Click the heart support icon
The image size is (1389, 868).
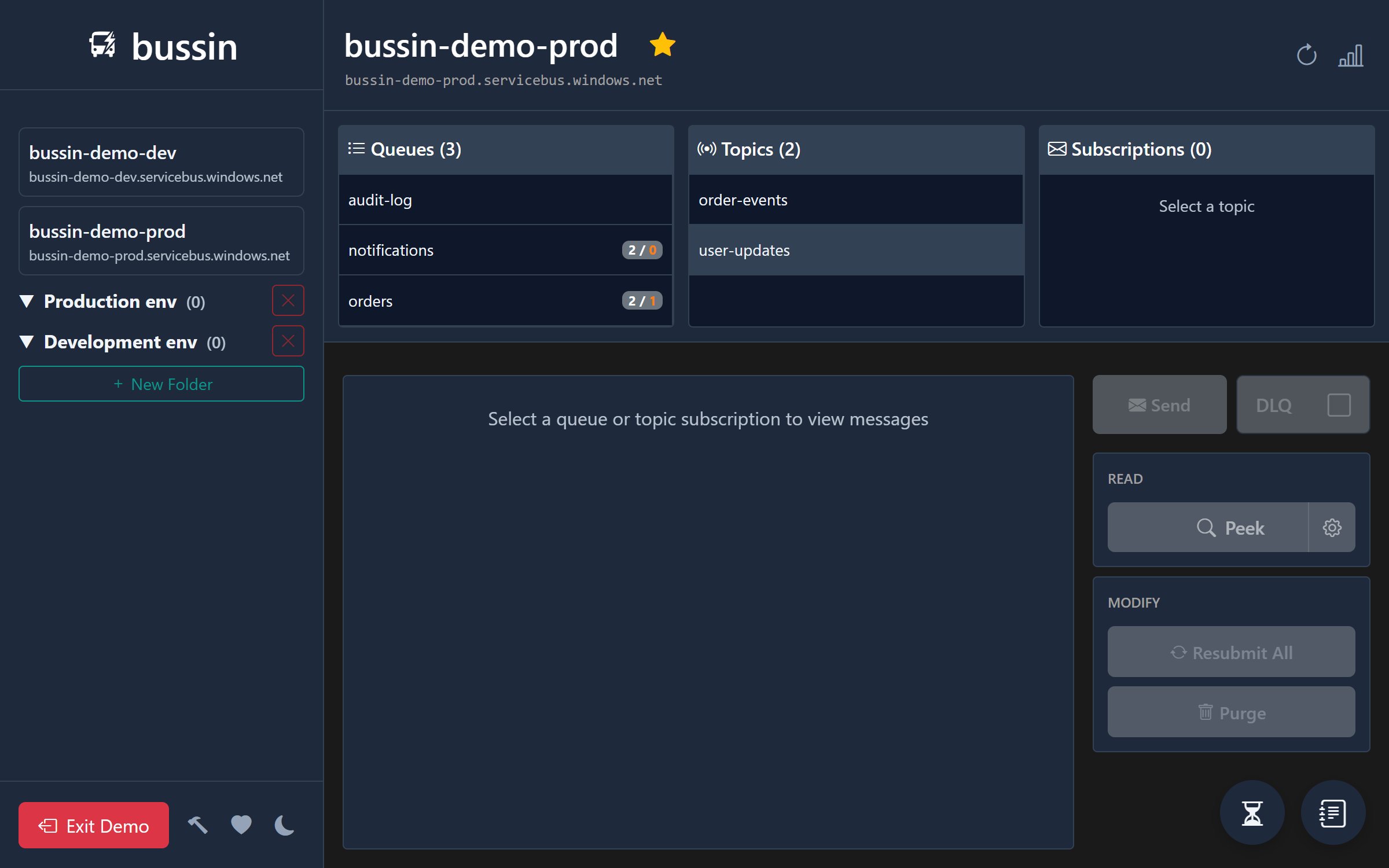[x=241, y=825]
